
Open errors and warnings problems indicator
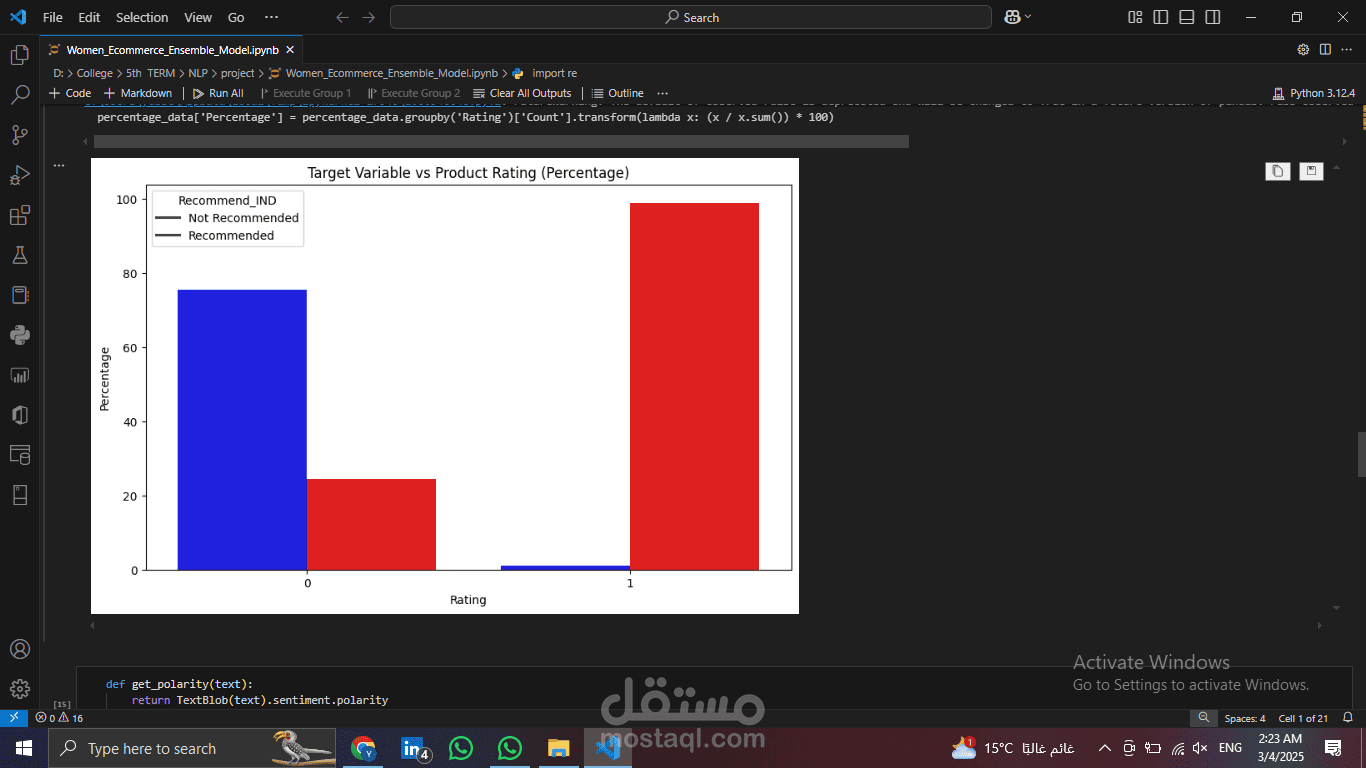click(x=59, y=718)
